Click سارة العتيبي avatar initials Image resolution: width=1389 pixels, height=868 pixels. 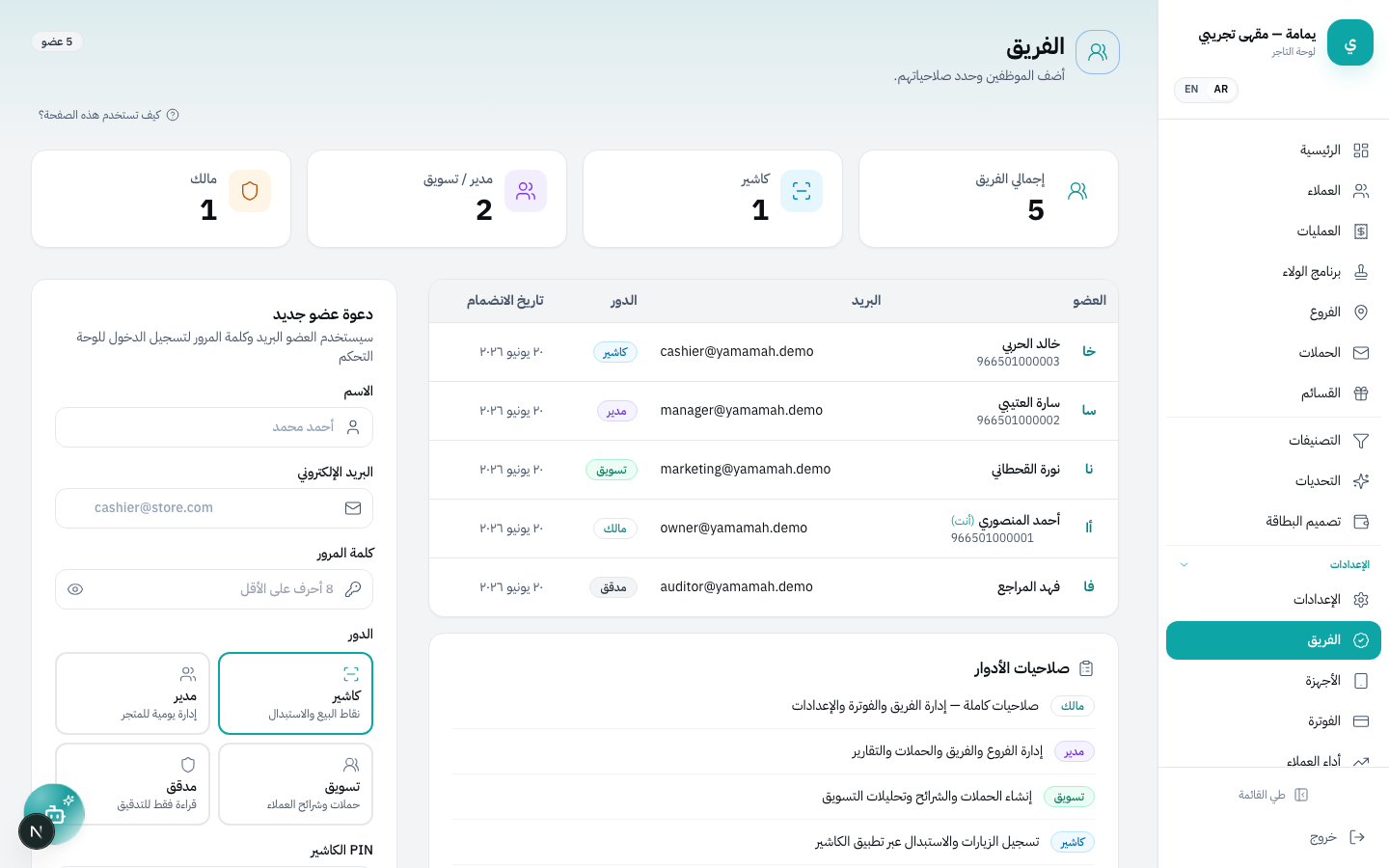[1089, 411]
